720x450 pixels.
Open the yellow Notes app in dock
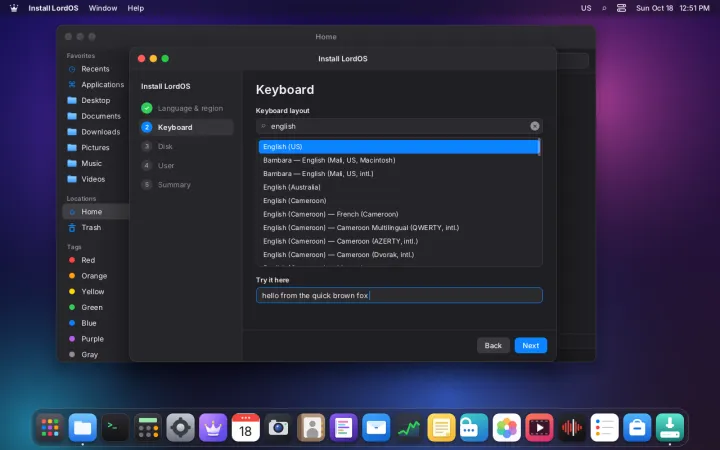441,428
